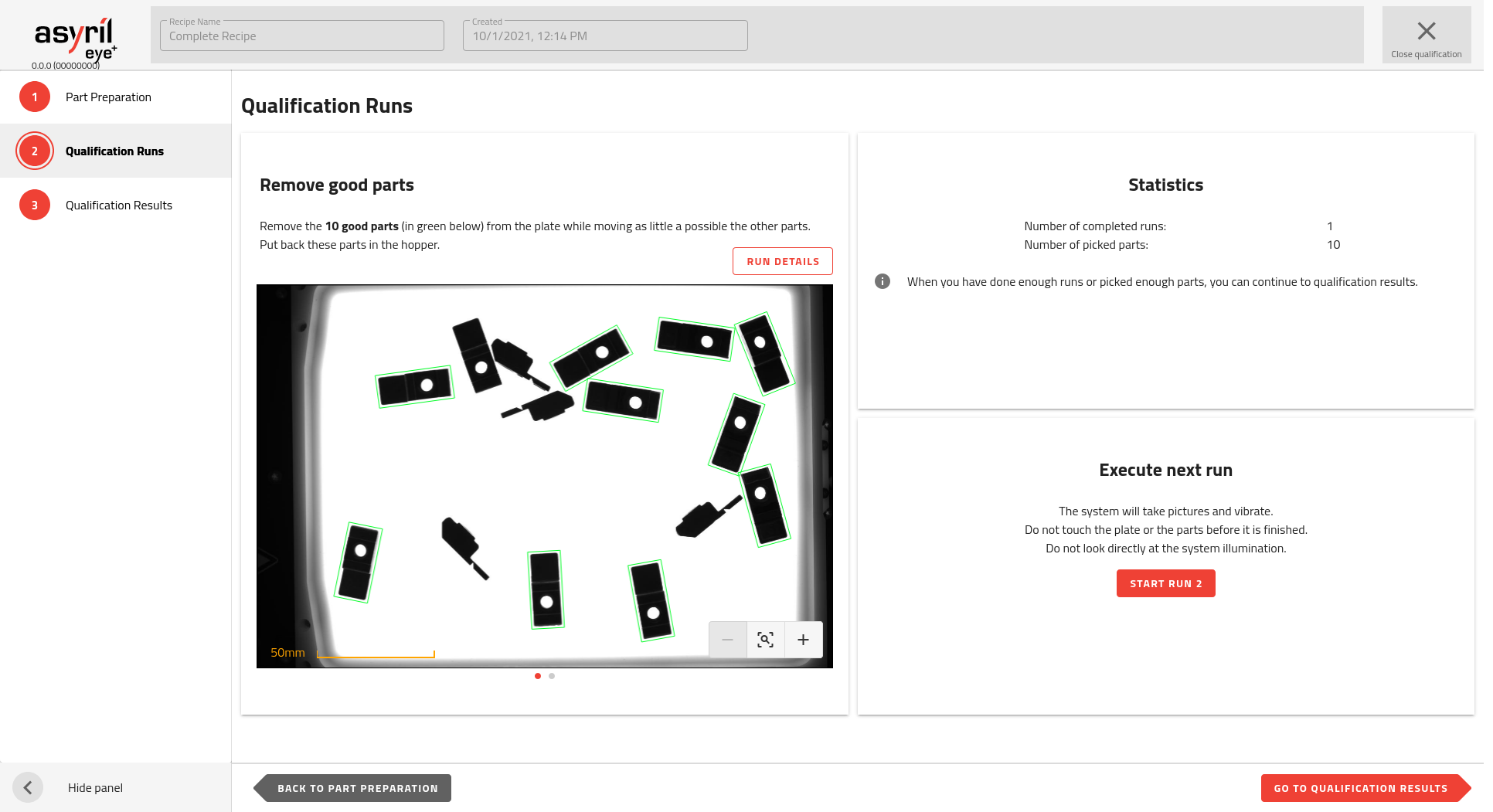Click the asyril eye+ logo
The height and width of the screenshot is (812, 1493).
click(x=75, y=39)
